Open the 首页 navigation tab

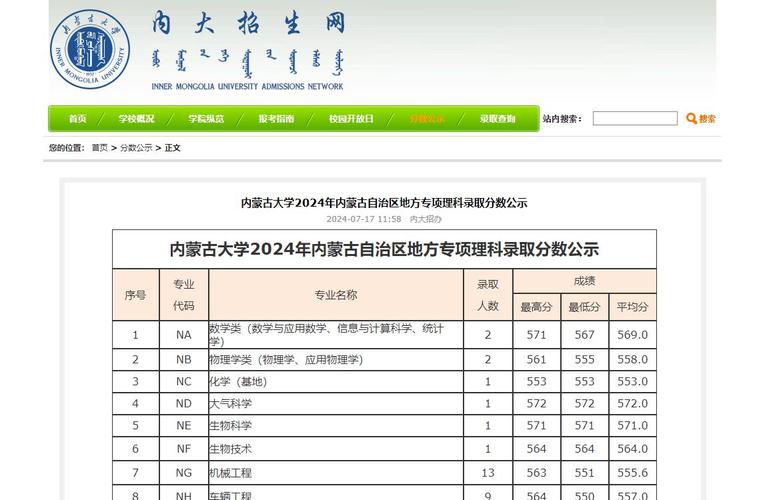click(x=77, y=119)
